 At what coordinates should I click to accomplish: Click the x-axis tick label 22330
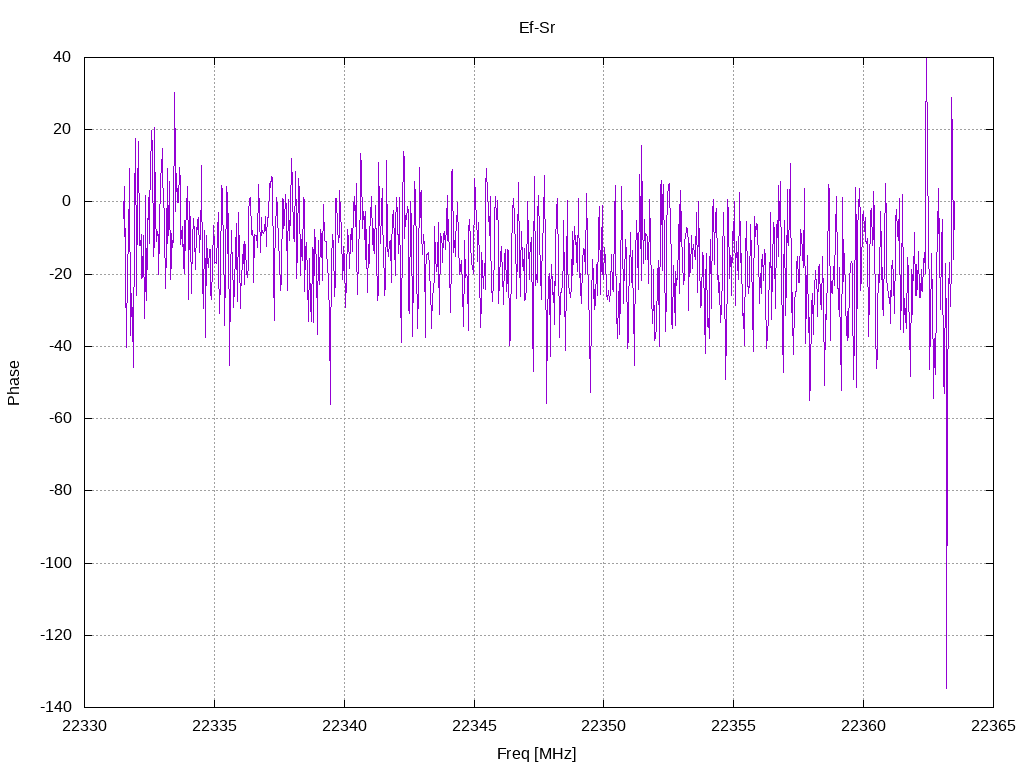pyautogui.click(x=84, y=726)
